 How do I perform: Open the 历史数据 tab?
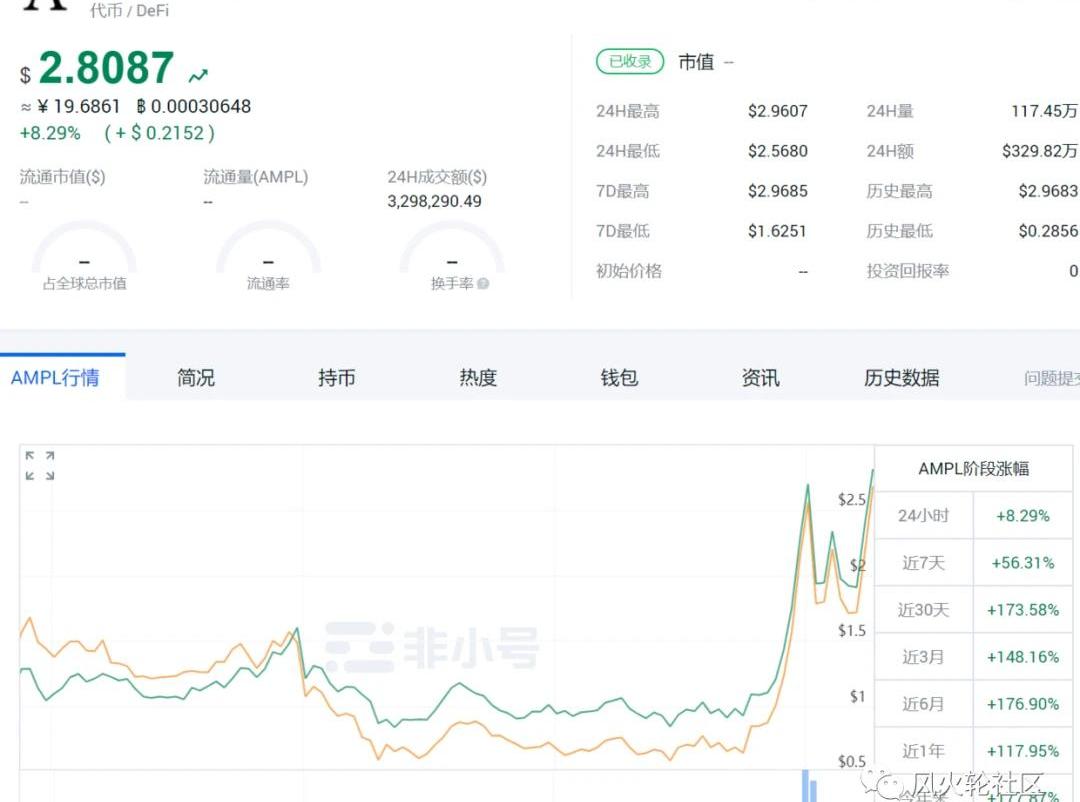point(901,378)
